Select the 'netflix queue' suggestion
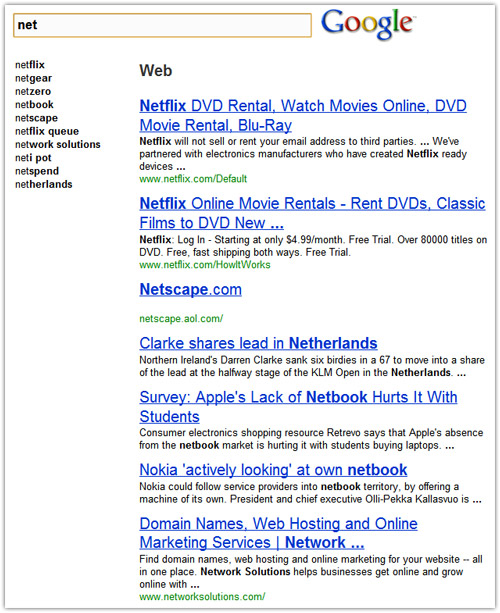The height and width of the screenshot is (613, 500). 47,131
